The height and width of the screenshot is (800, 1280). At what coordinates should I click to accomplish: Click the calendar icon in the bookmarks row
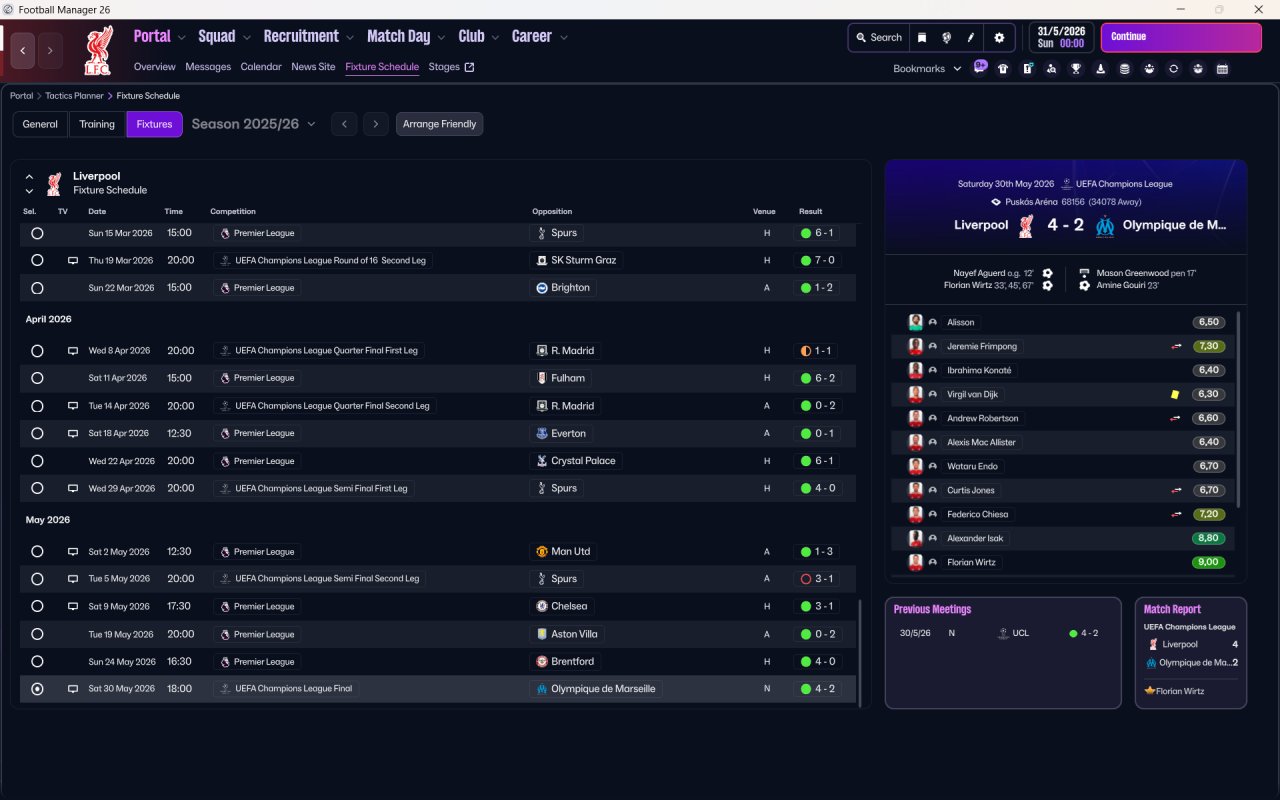[x=1222, y=69]
